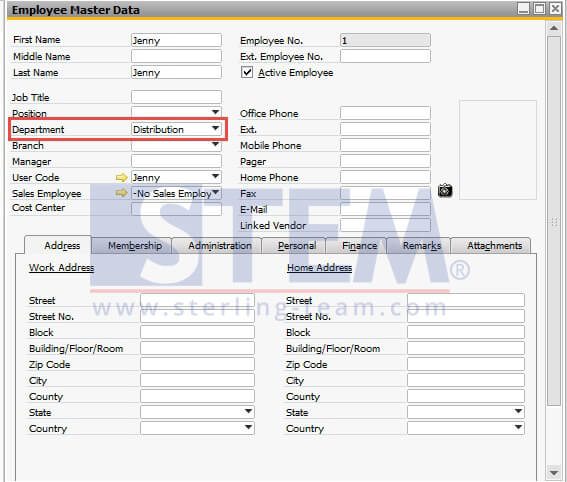Click the Mobile Phone field
Viewport: 567px width, 482px height.
point(385,145)
